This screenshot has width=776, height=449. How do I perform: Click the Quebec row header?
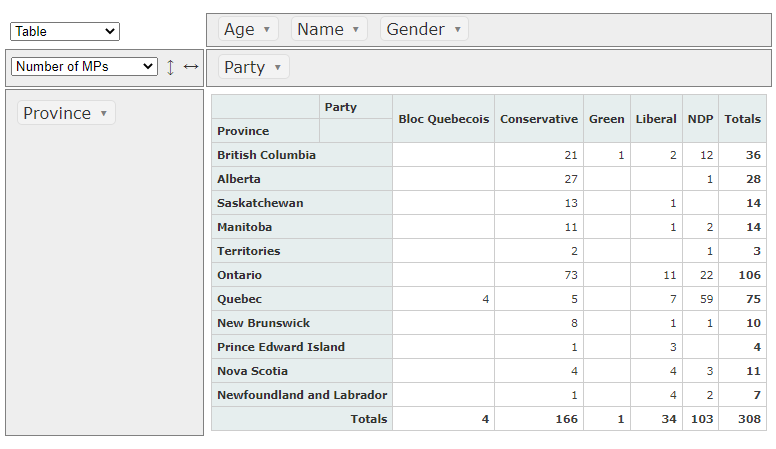[x=302, y=299]
